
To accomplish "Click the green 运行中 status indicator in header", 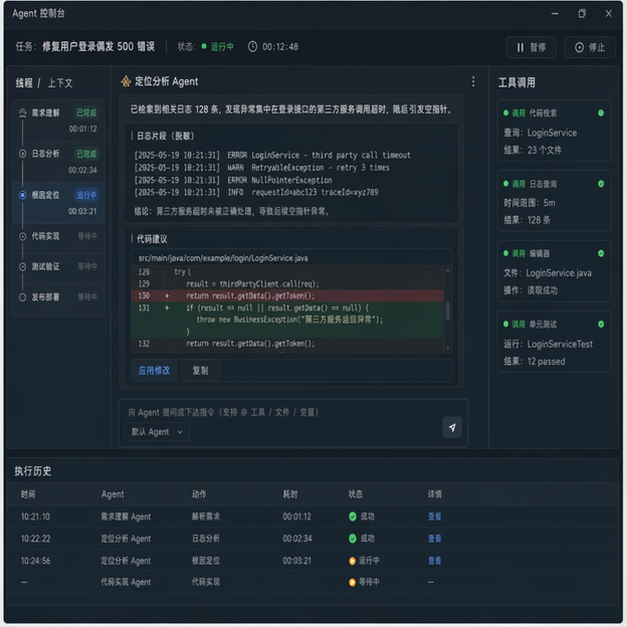I will click(x=218, y=47).
